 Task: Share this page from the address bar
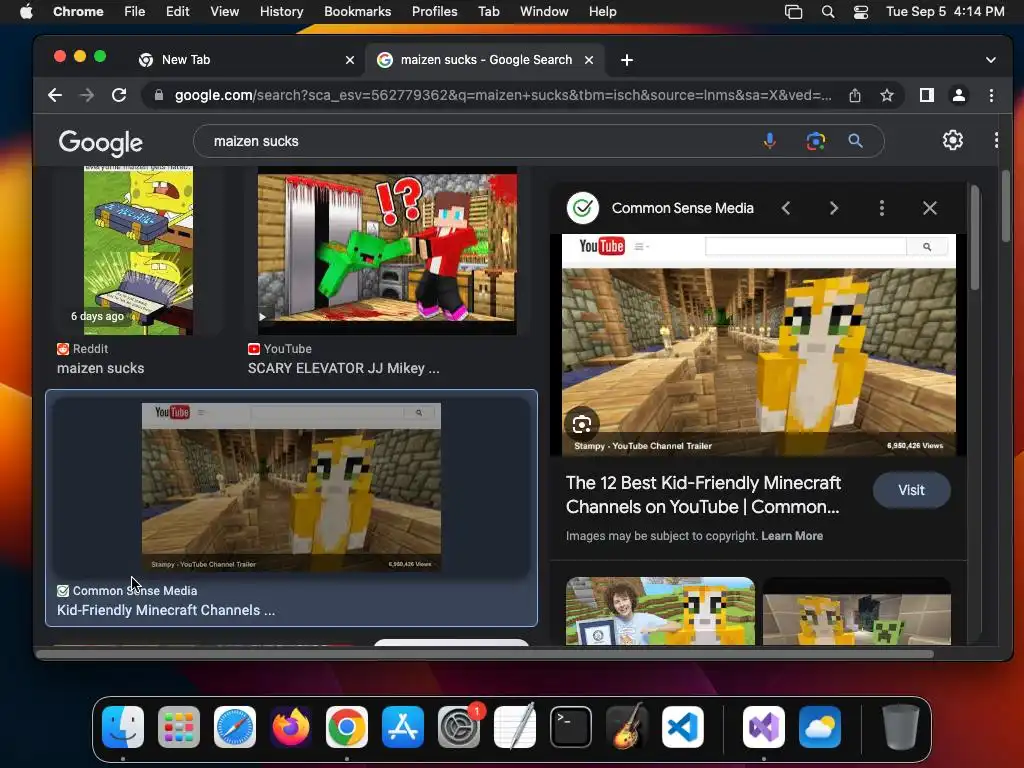(855, 95)
